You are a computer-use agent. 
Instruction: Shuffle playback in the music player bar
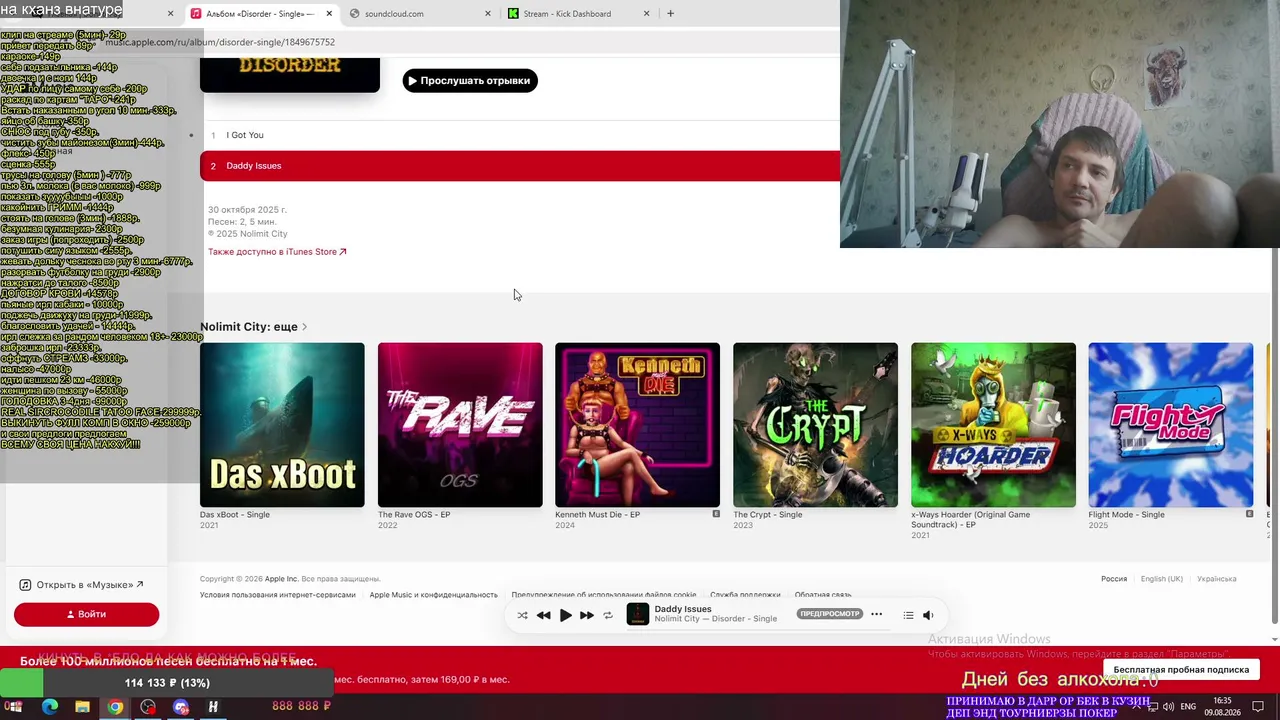pos(522,615)
